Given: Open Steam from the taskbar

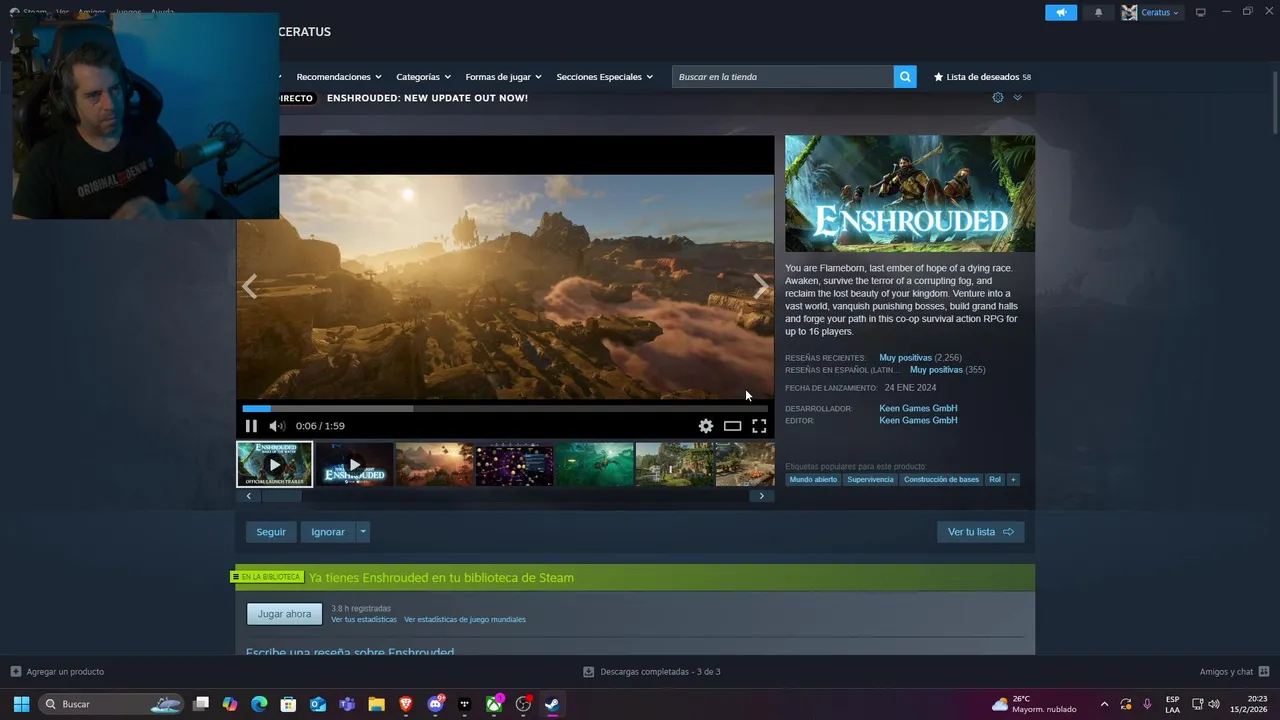Looking at the screenshot, I should (x=552, y=704).
